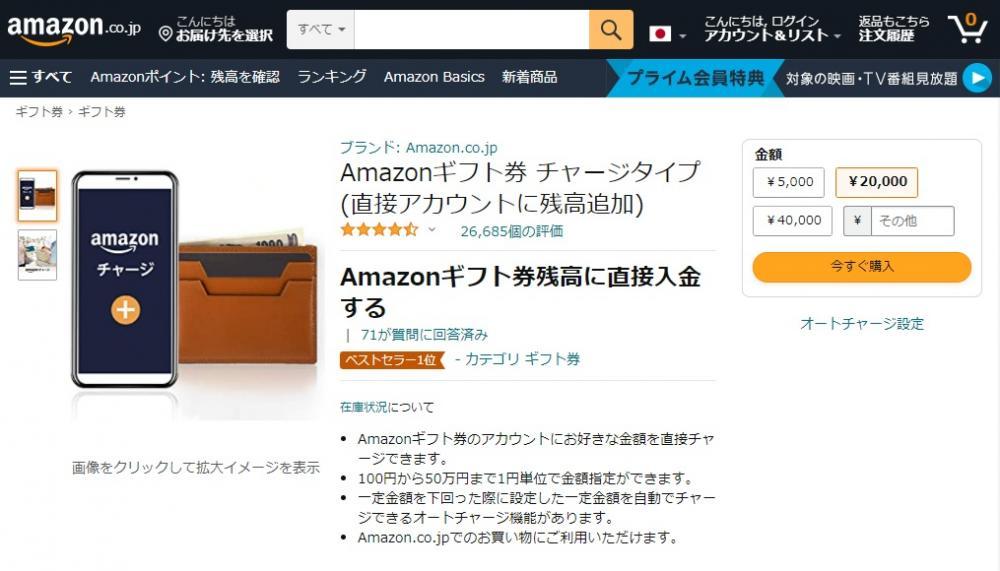Click the delivery location pin icon
1000x571 pixels.
point(165,34)
